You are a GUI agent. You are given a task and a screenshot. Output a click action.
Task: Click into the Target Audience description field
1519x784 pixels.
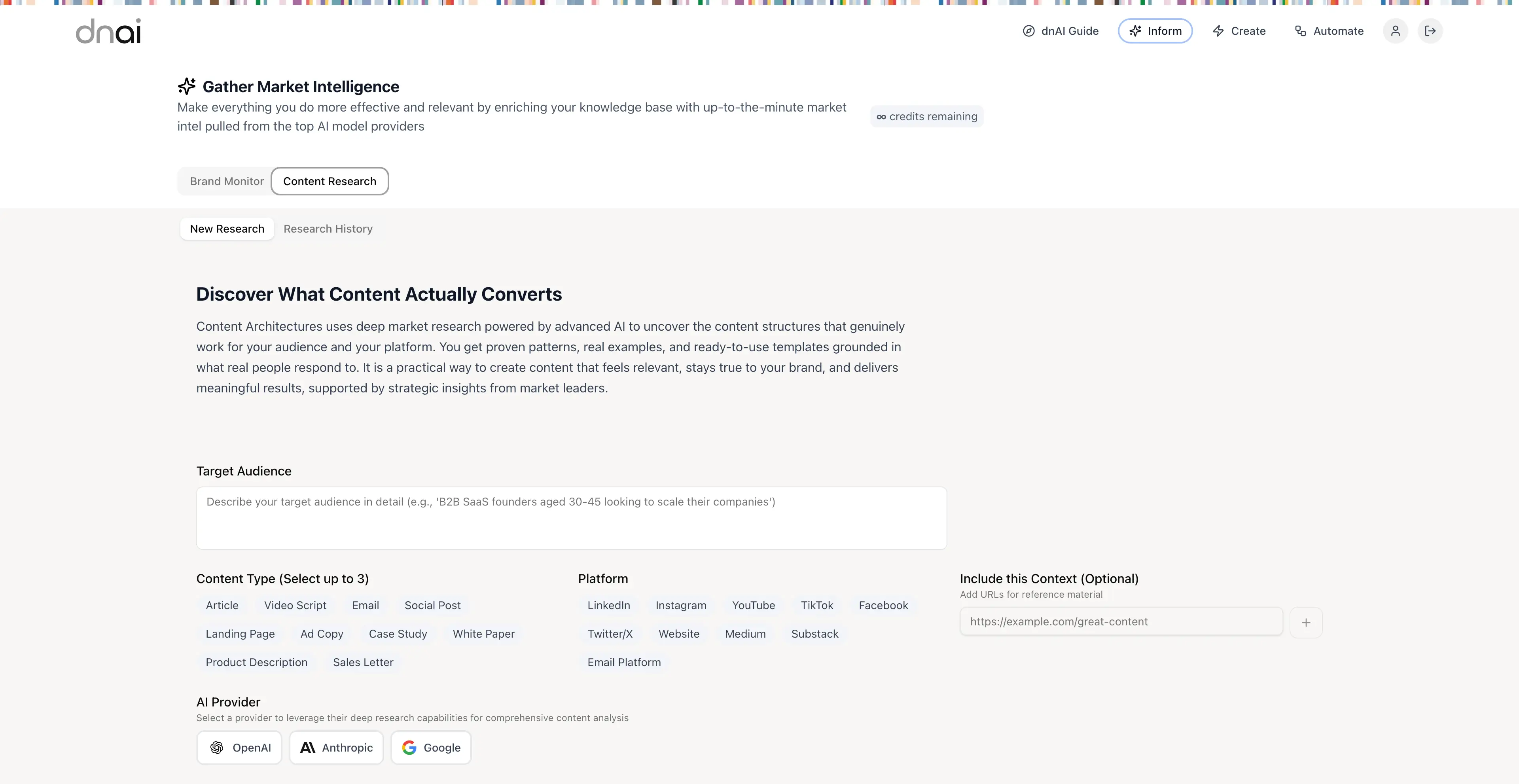(x=570, y=517)
